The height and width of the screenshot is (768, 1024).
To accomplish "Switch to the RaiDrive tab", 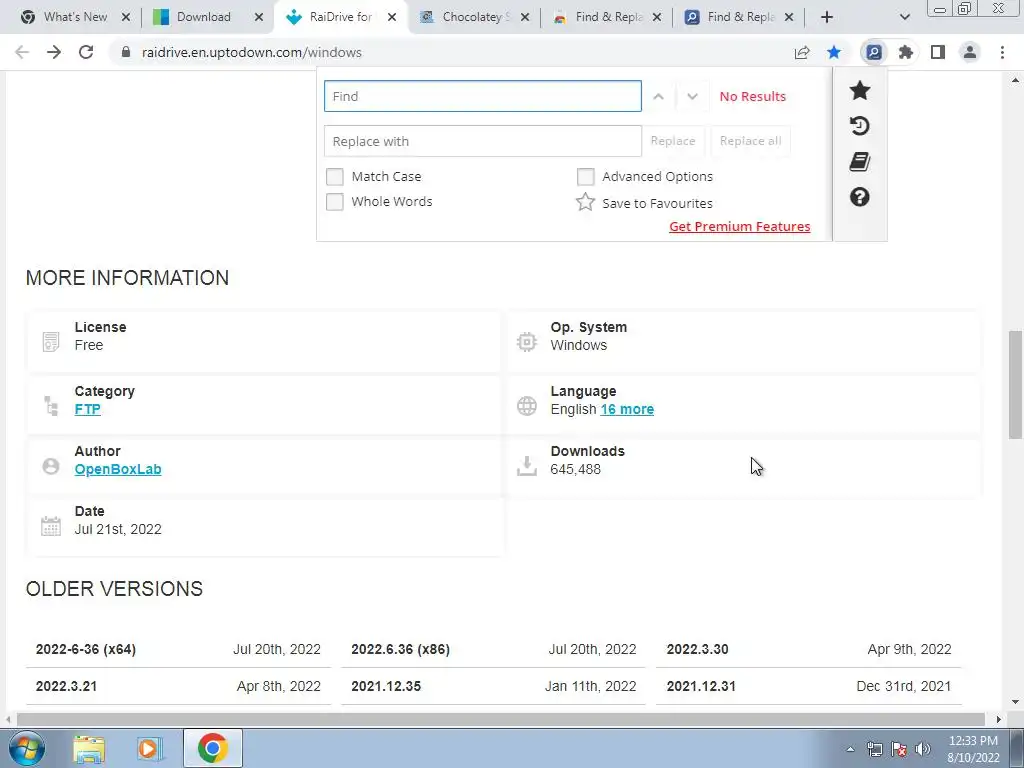I will point(340,17).
